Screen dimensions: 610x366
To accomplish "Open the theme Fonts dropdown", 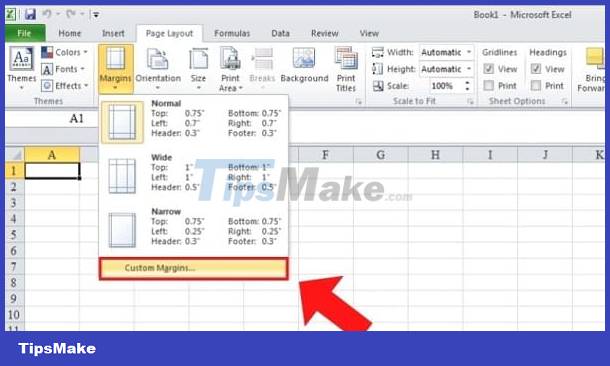I will (x=63, y=69).
